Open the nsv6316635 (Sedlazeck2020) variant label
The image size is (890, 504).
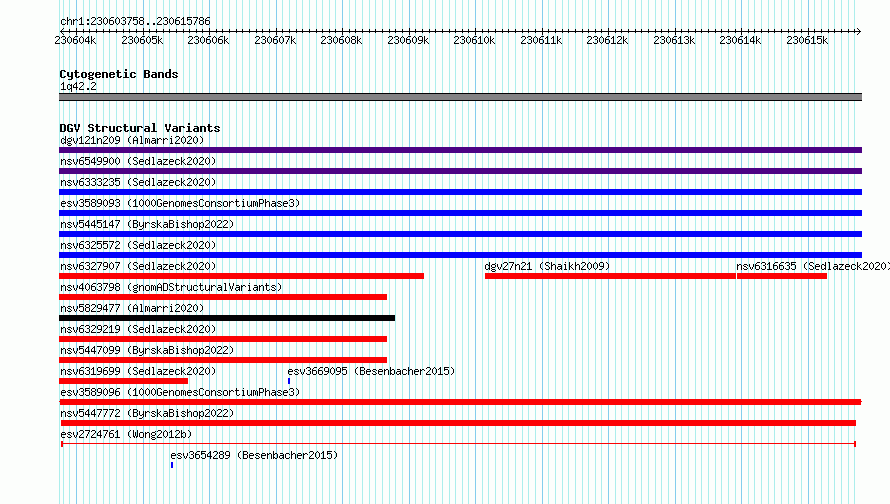pos(813,266)
